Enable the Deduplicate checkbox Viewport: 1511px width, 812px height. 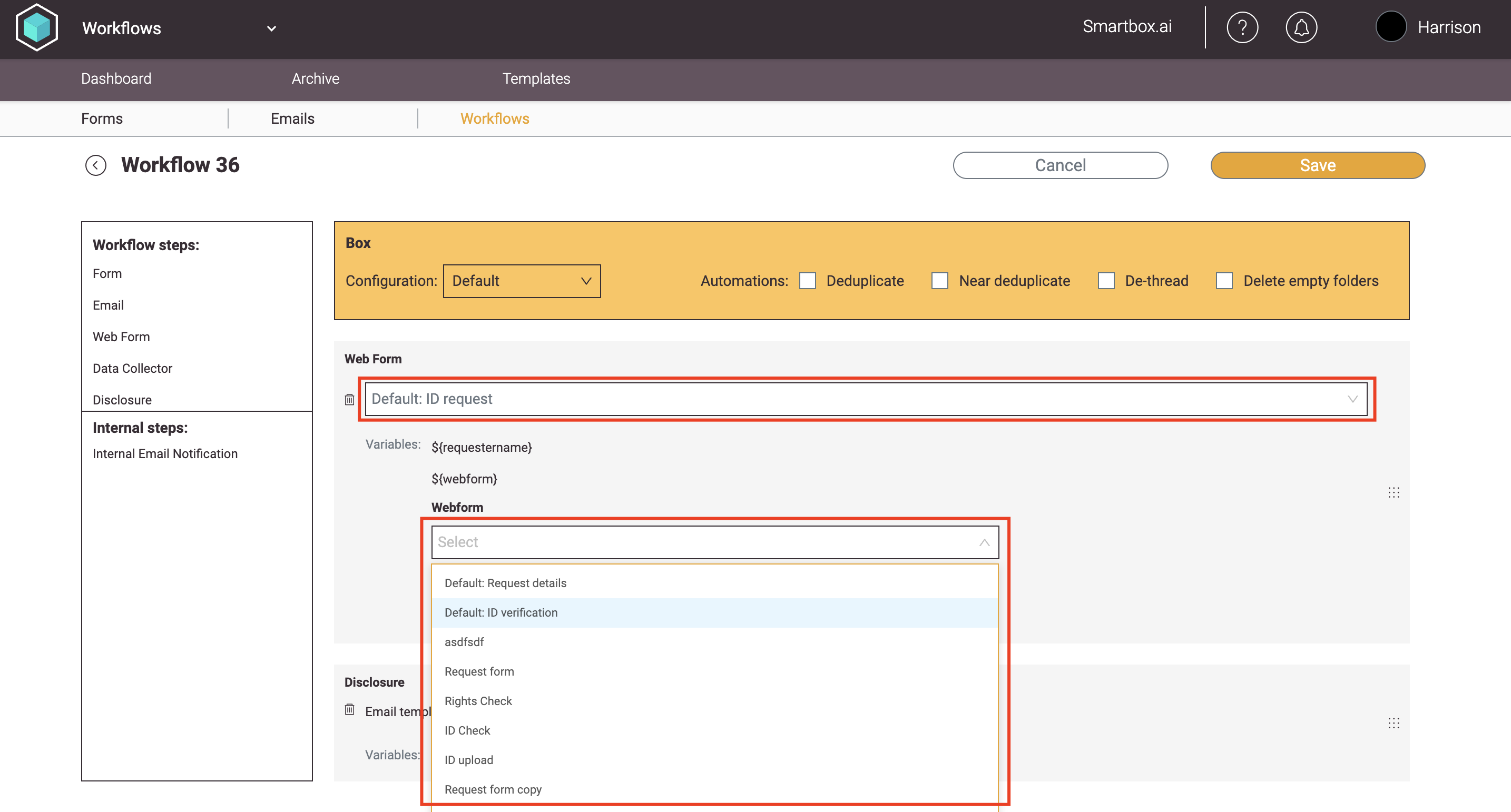[808, 281]
